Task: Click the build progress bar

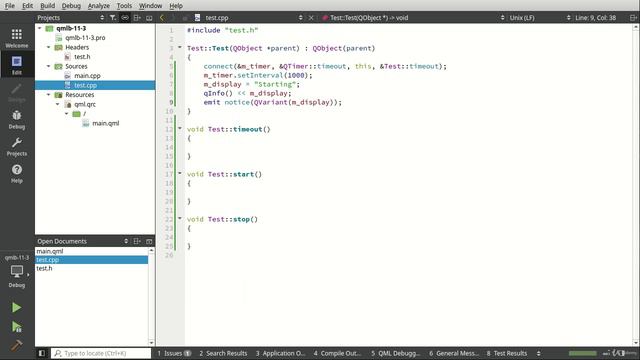Action: [582, 353]
